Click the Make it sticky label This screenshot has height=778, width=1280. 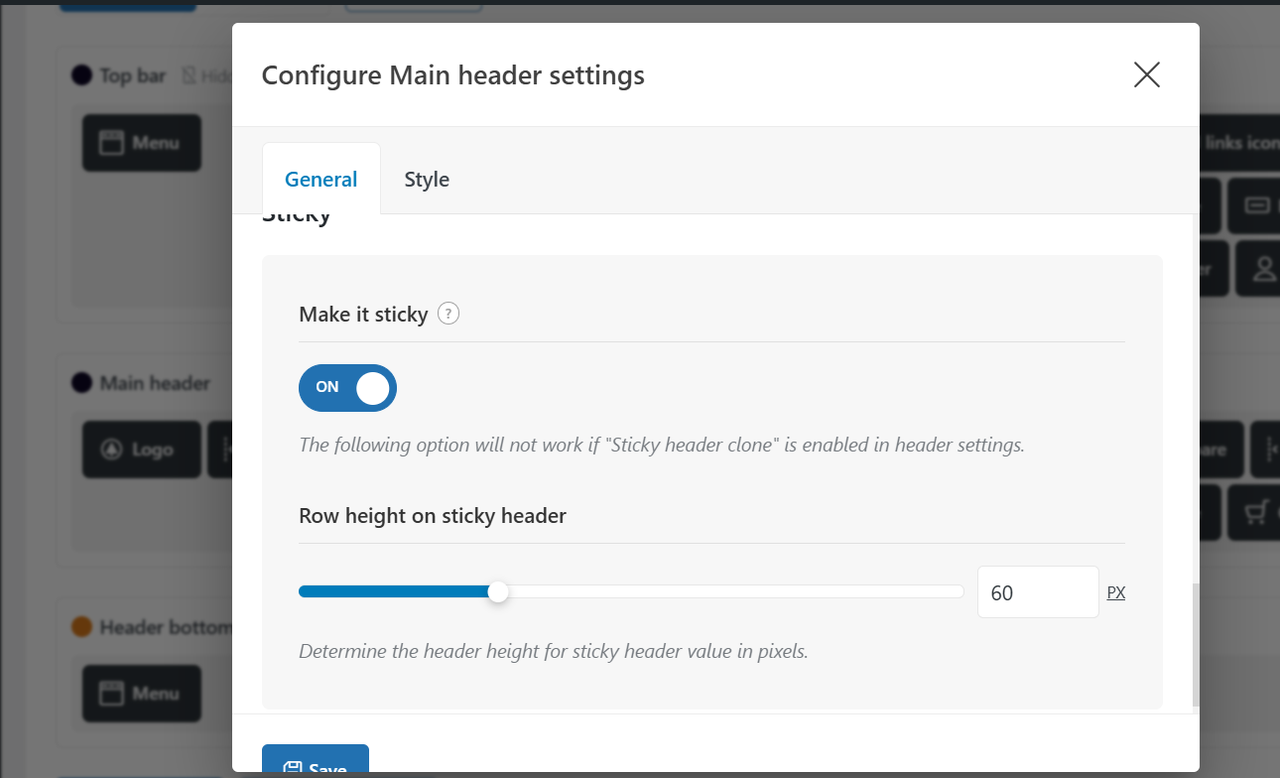click(363, 314)
